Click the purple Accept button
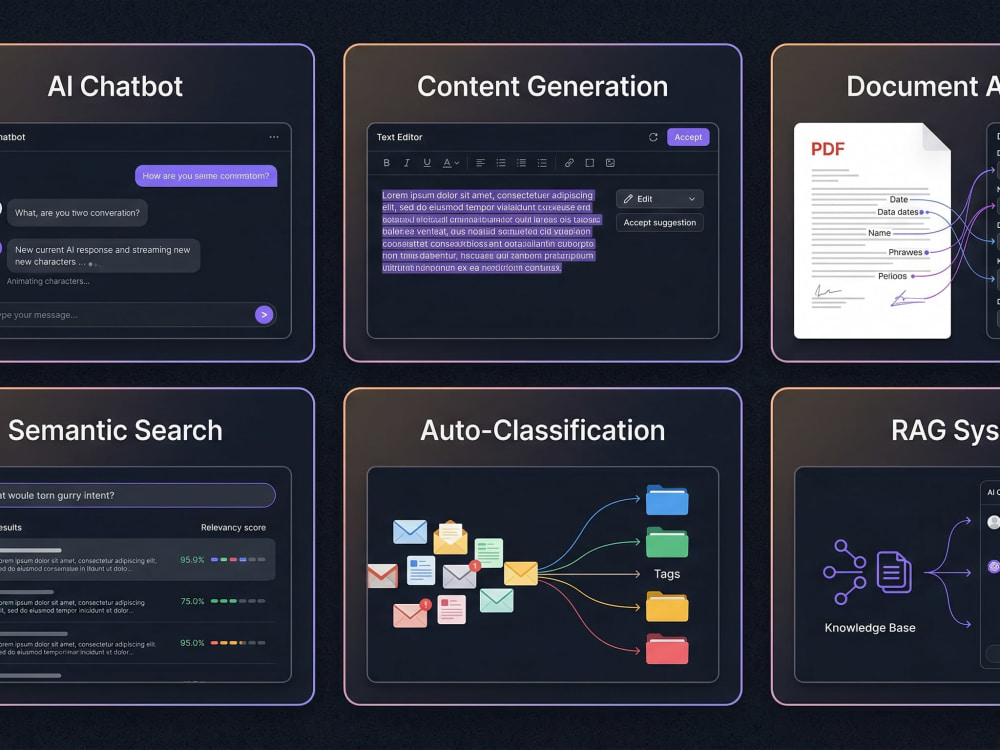Image resolution: width=1000 pixels, height=750 pixels. tap(688, 137)
